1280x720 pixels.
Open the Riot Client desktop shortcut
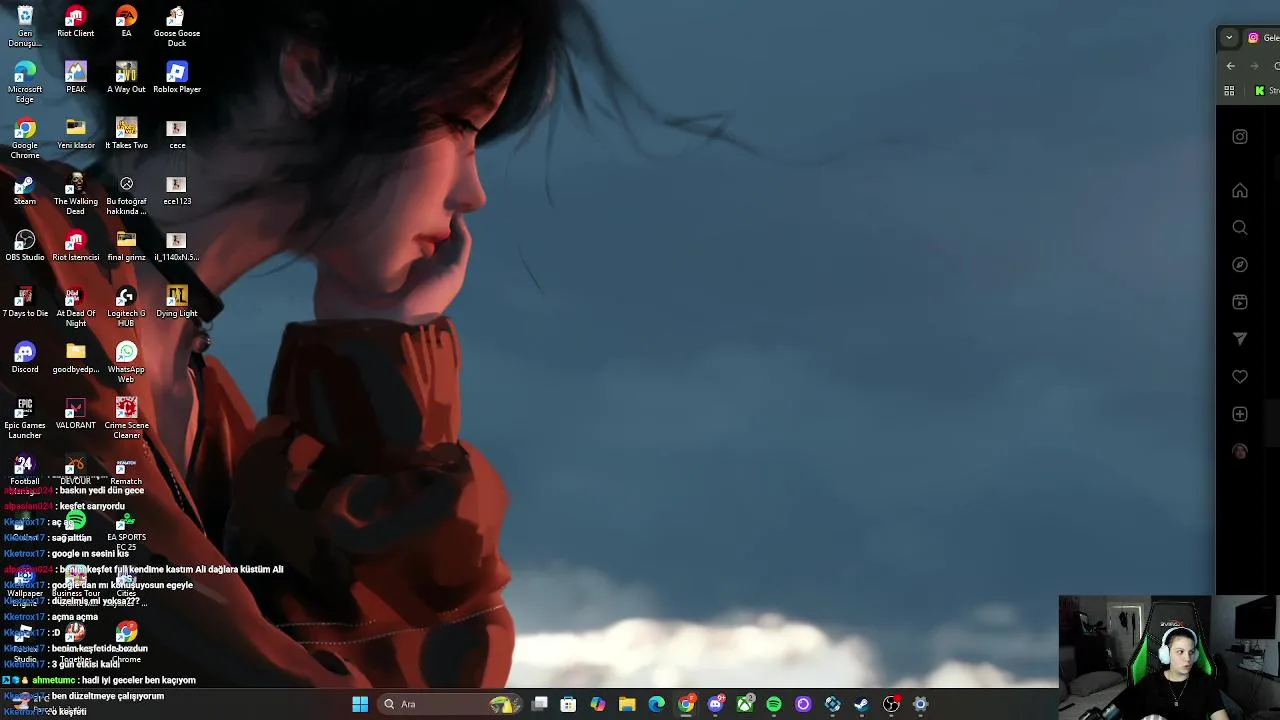tap(75, 22)
